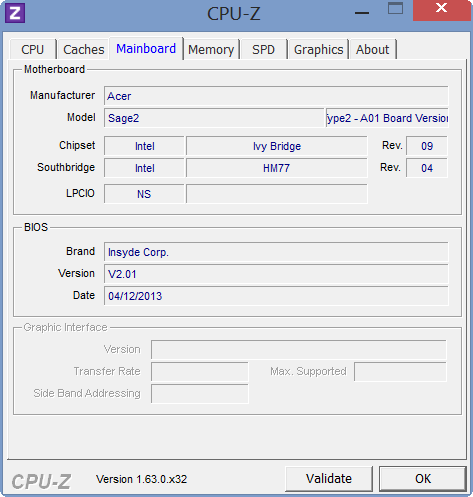This screenshot has height=497, width=473.
Task: Open the SPD tab
Action: click(263, 50)
